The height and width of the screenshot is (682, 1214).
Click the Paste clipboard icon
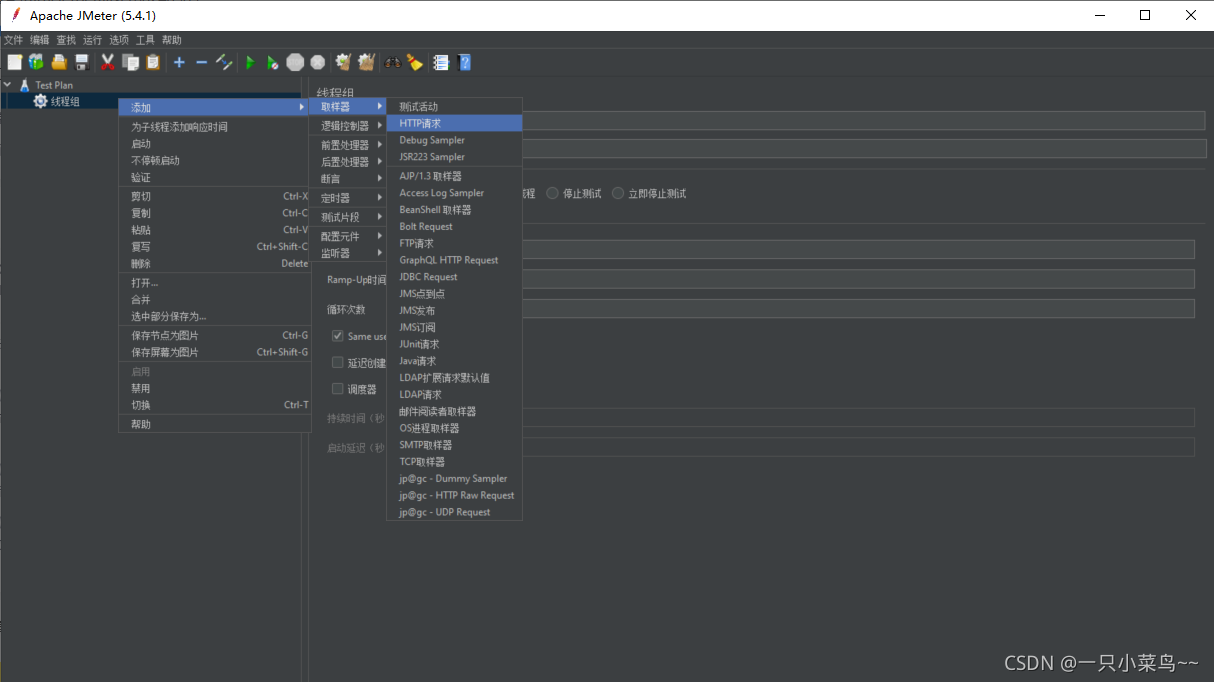point(152,62)
